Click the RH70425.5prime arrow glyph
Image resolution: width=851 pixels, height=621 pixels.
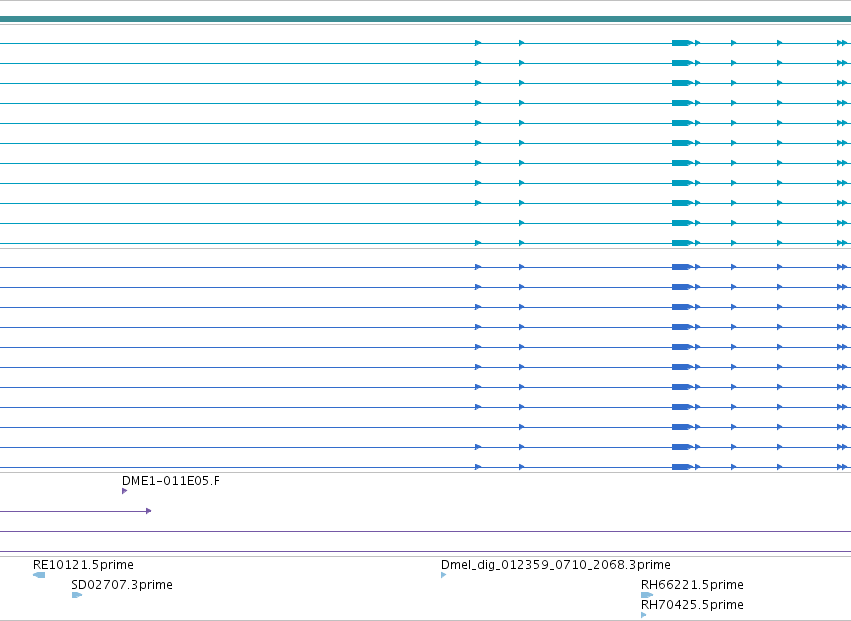644,615
